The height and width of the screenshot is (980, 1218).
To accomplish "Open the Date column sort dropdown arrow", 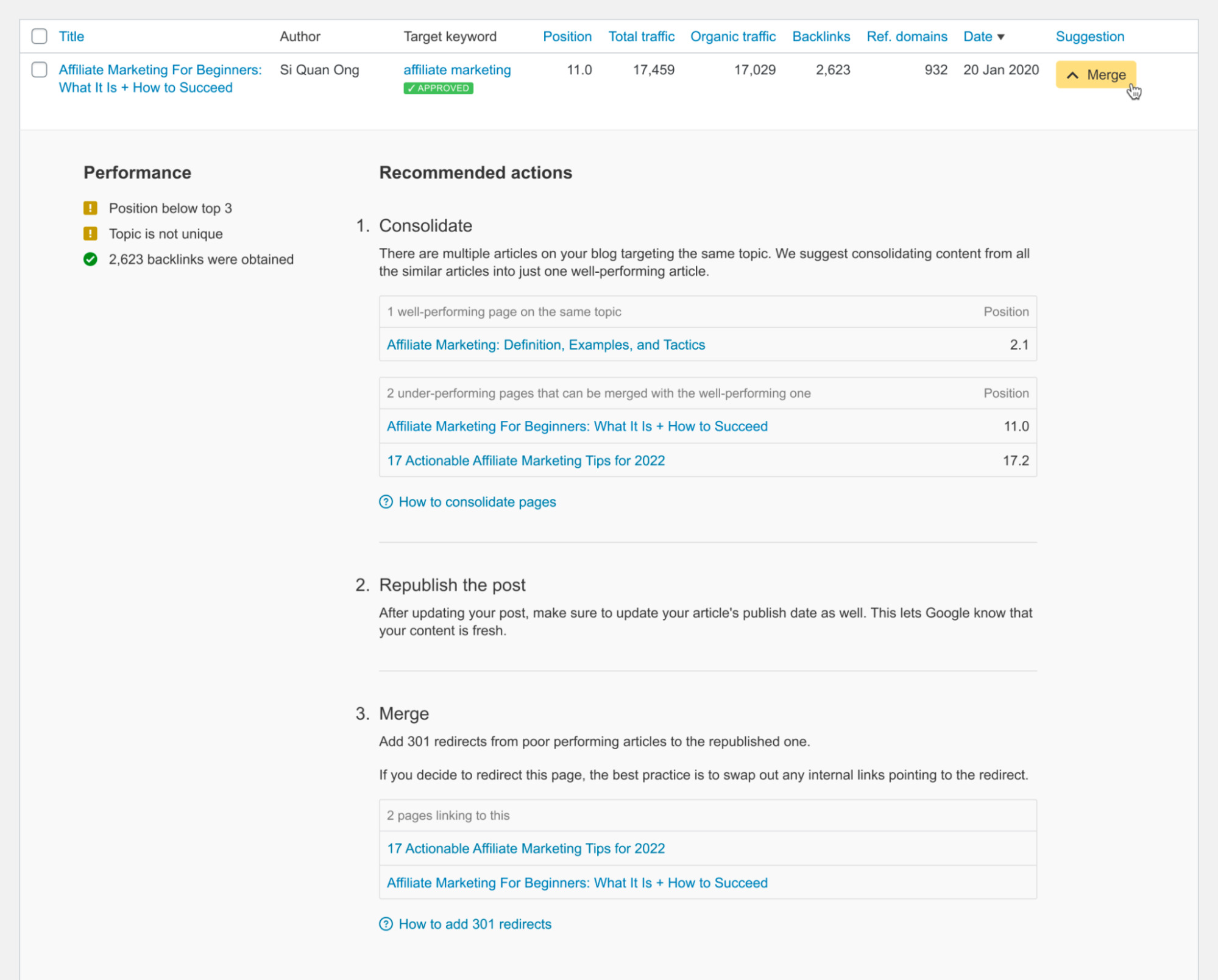I will click(1002, 36).
